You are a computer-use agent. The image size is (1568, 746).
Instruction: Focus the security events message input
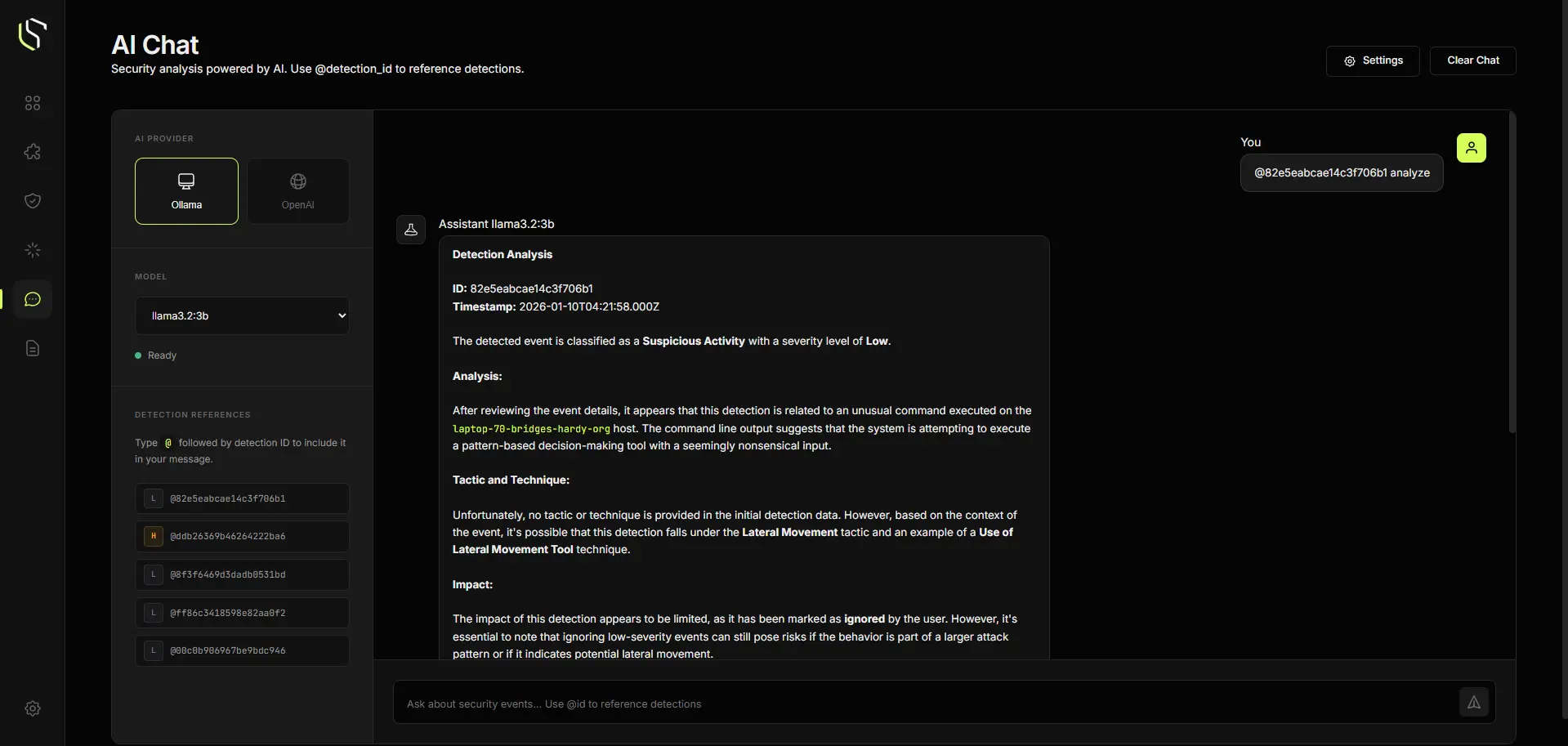pyautogui.click(x=923, y=704)
